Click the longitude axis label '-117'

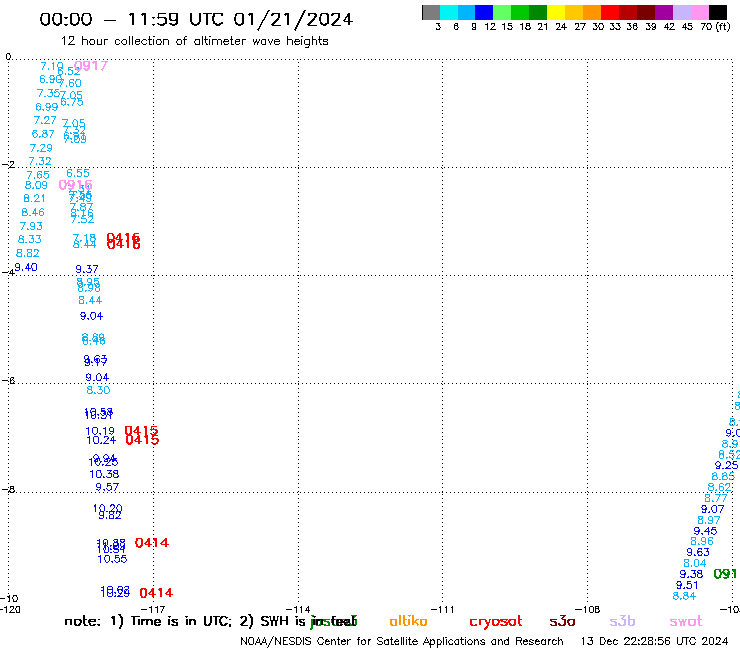pyautogui.click(x=153, y=609)
